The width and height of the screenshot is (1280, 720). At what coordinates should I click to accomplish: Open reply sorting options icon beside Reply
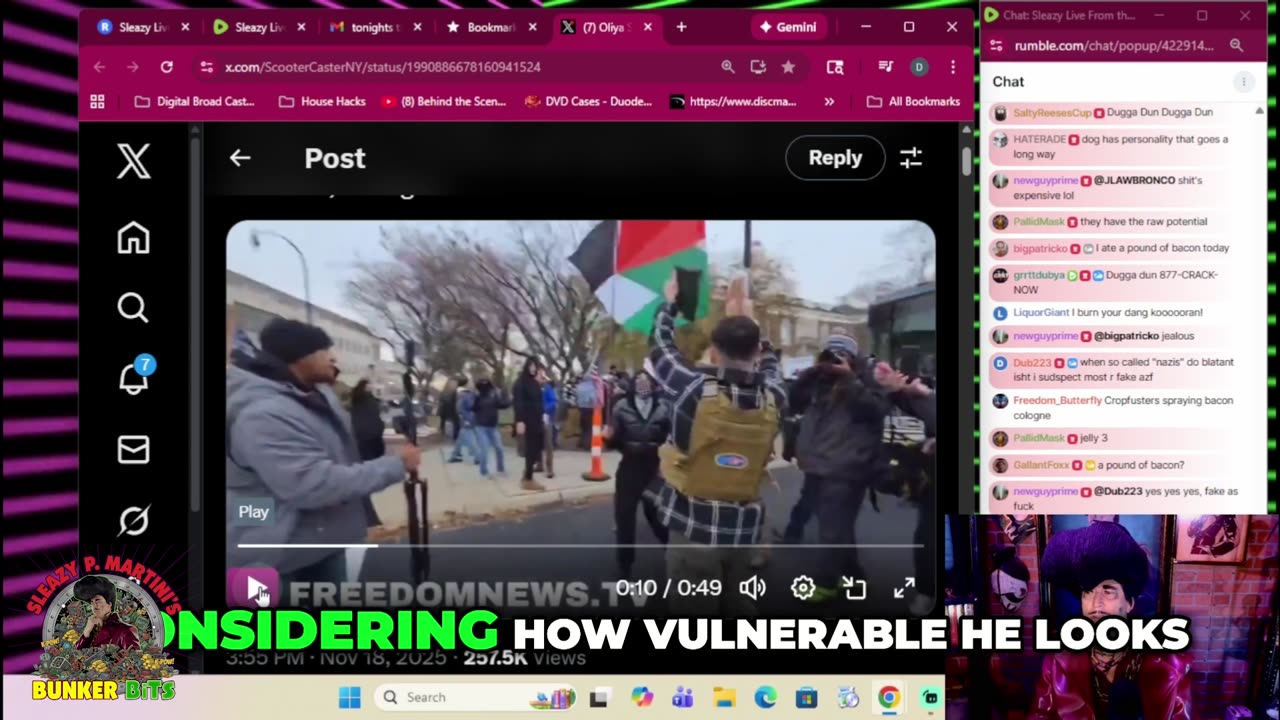coord(910,158)
